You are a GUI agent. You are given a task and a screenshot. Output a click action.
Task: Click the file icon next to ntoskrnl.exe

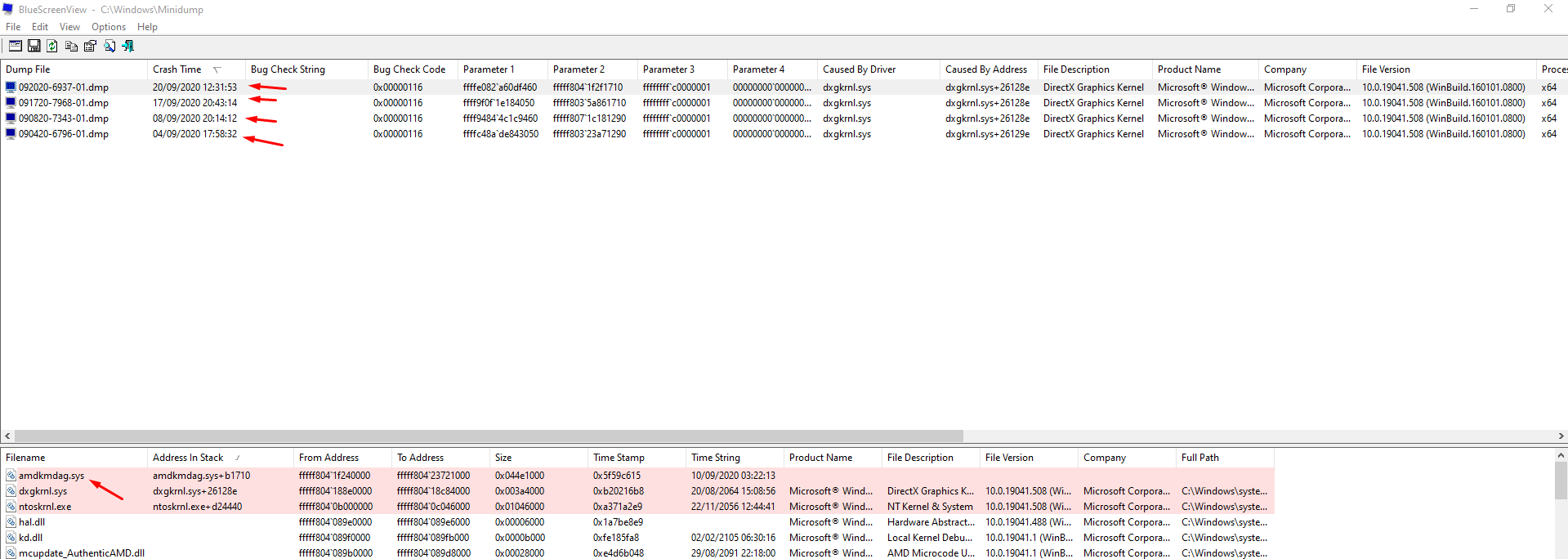[x=11, y=506]
